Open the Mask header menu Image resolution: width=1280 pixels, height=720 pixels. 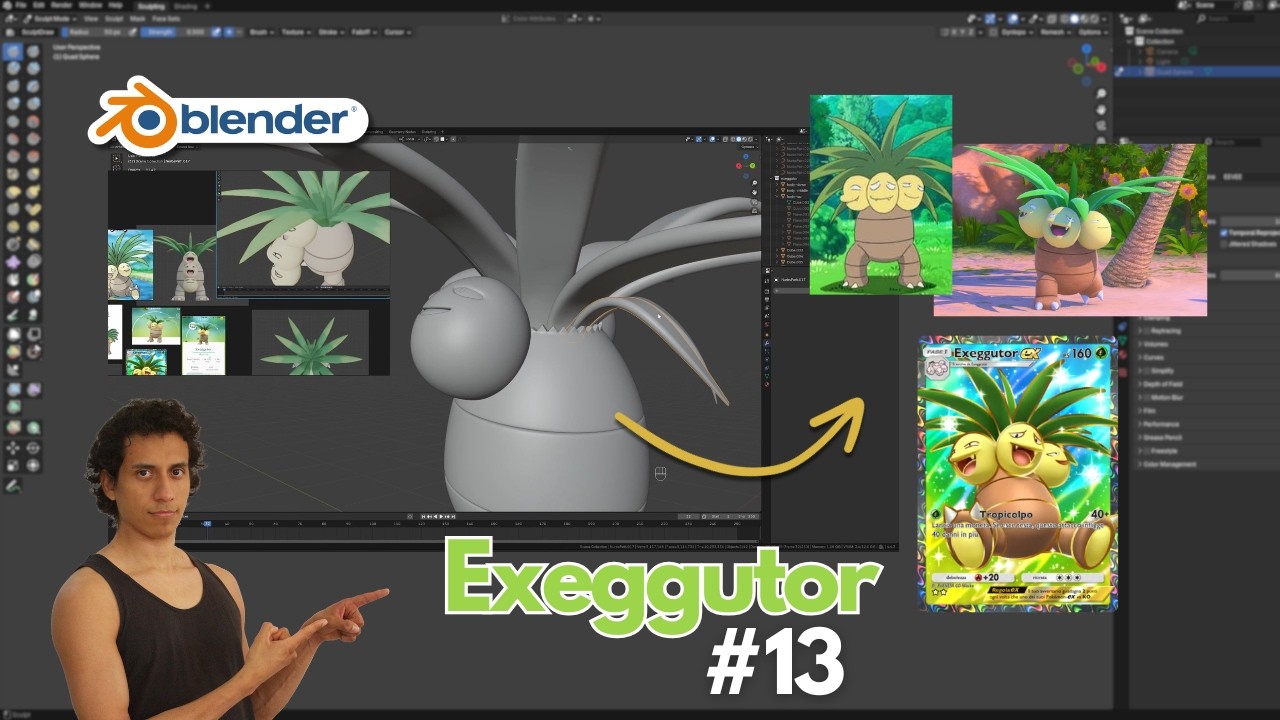click(x=137, y=18)
